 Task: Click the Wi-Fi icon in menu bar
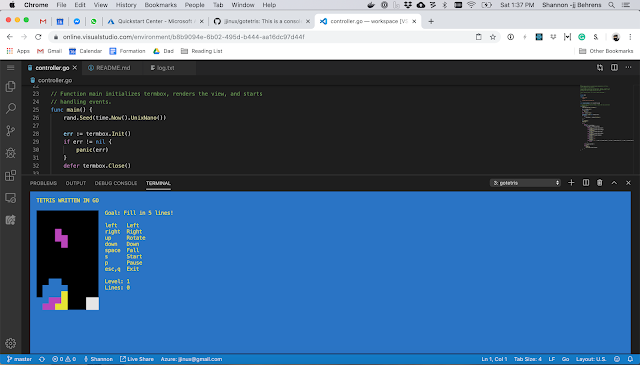[x=471, y=5]
